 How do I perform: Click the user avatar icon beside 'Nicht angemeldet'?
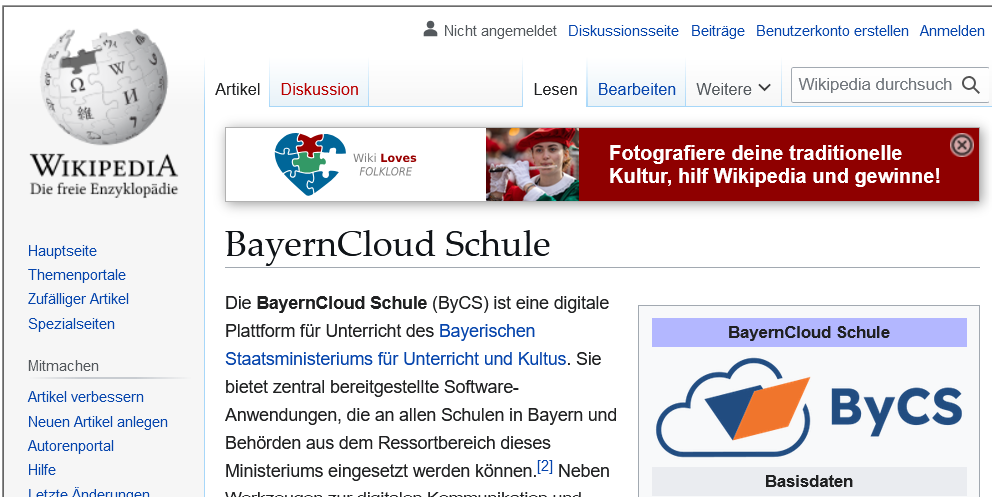click(431, 29)
